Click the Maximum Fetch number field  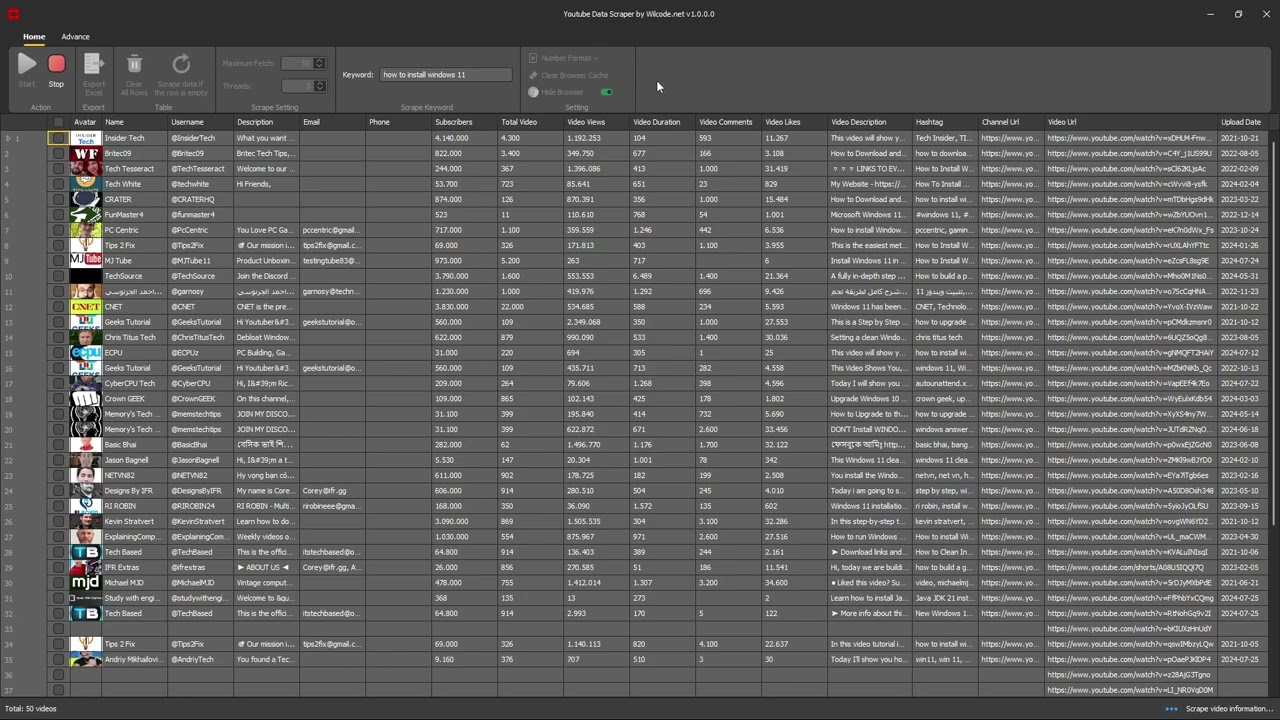pyautogui.click(x=303, y=63)
